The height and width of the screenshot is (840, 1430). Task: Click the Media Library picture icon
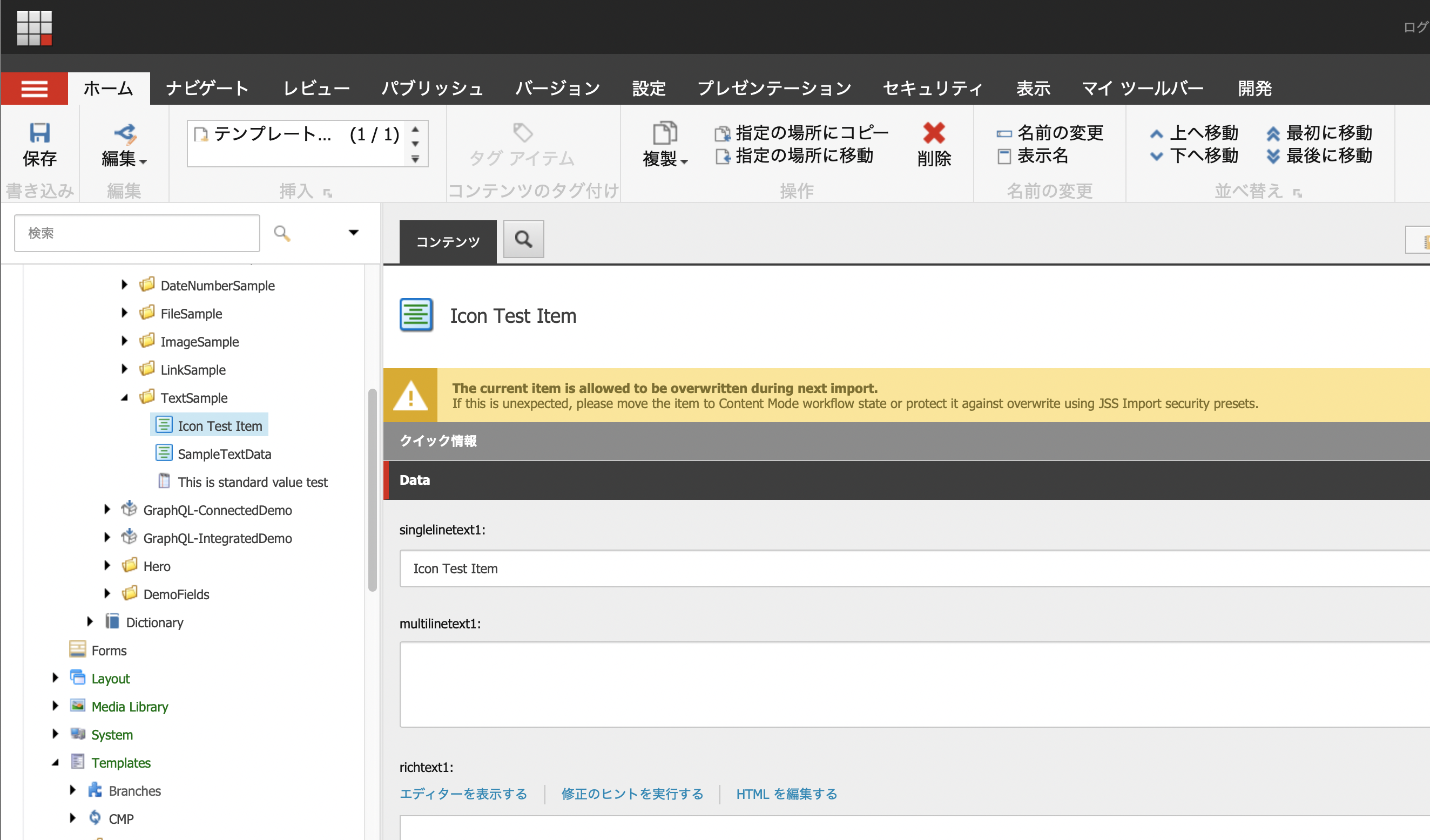click(78, 706)
